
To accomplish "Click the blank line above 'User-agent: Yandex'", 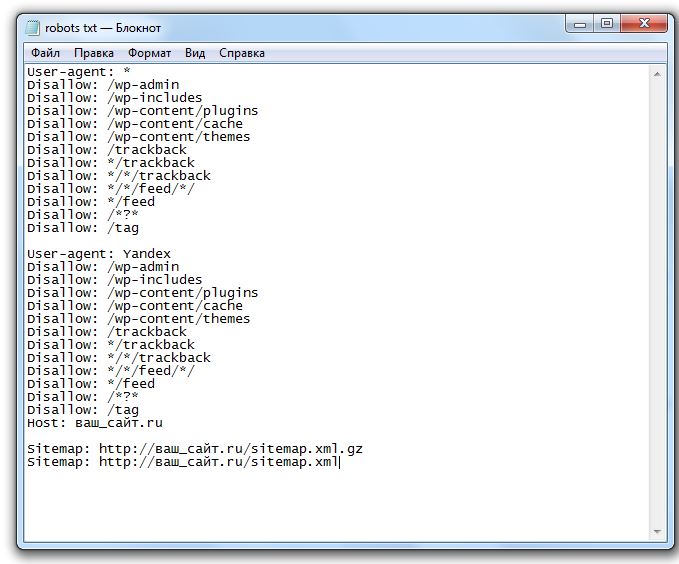I will (x=200, y=241).
